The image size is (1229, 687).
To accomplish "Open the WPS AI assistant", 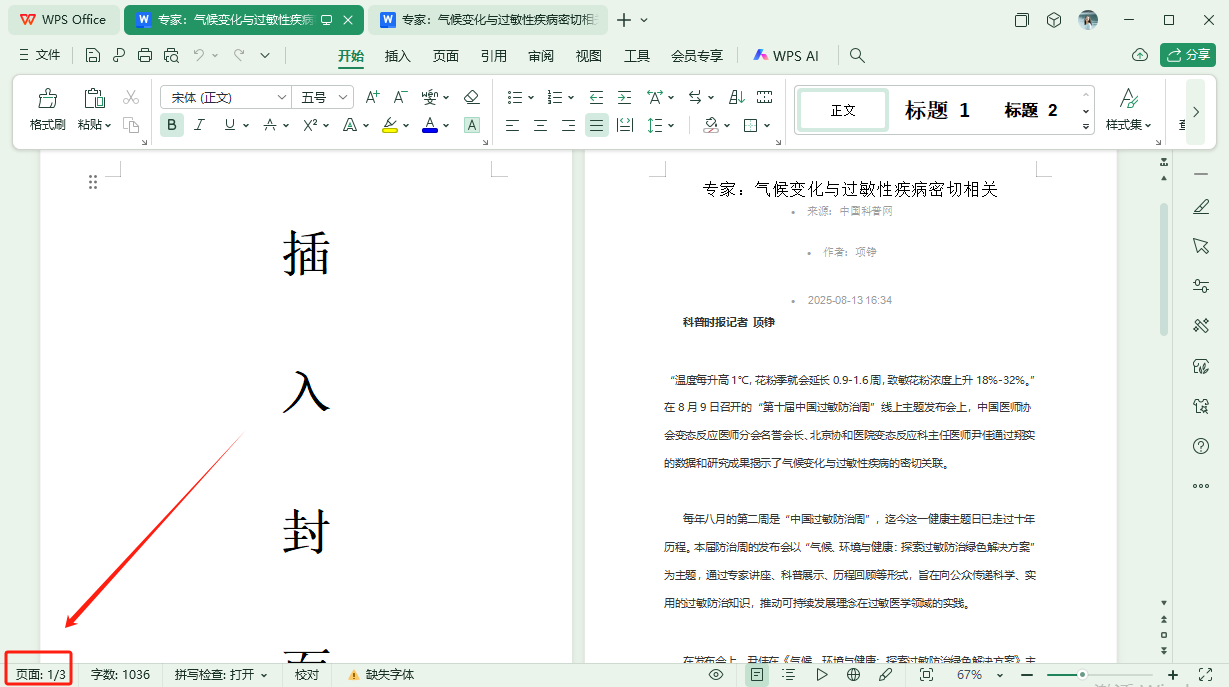I will pos(787,55).
